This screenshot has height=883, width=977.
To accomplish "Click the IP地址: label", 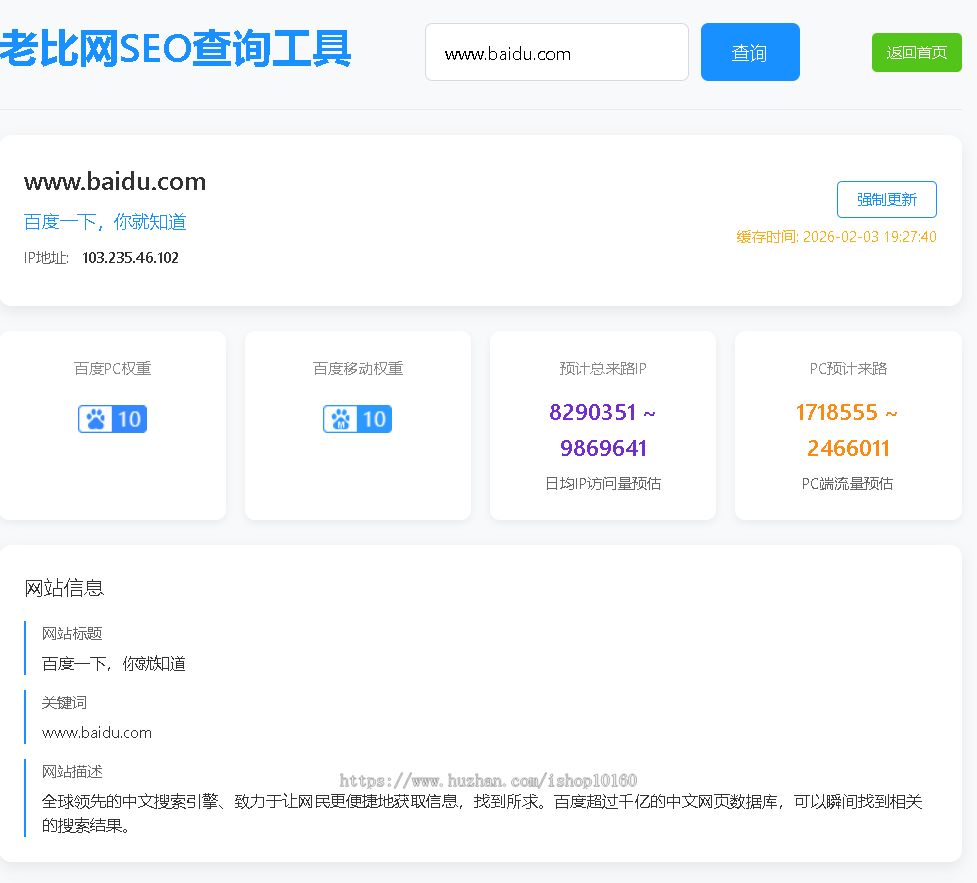I will pyautogui.click(x=46, y=258).
